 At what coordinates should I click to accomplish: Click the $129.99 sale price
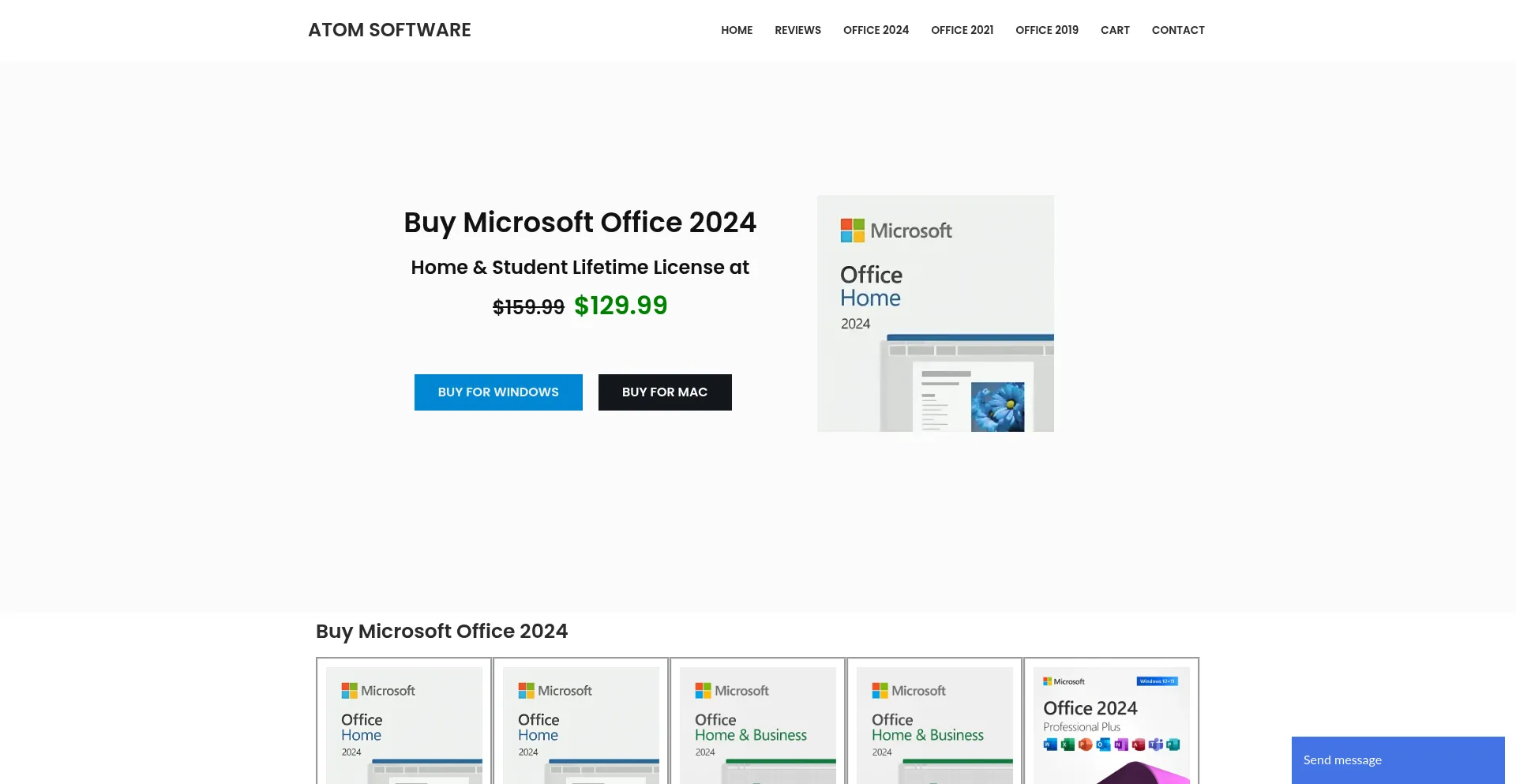click(x=621, y=306)
